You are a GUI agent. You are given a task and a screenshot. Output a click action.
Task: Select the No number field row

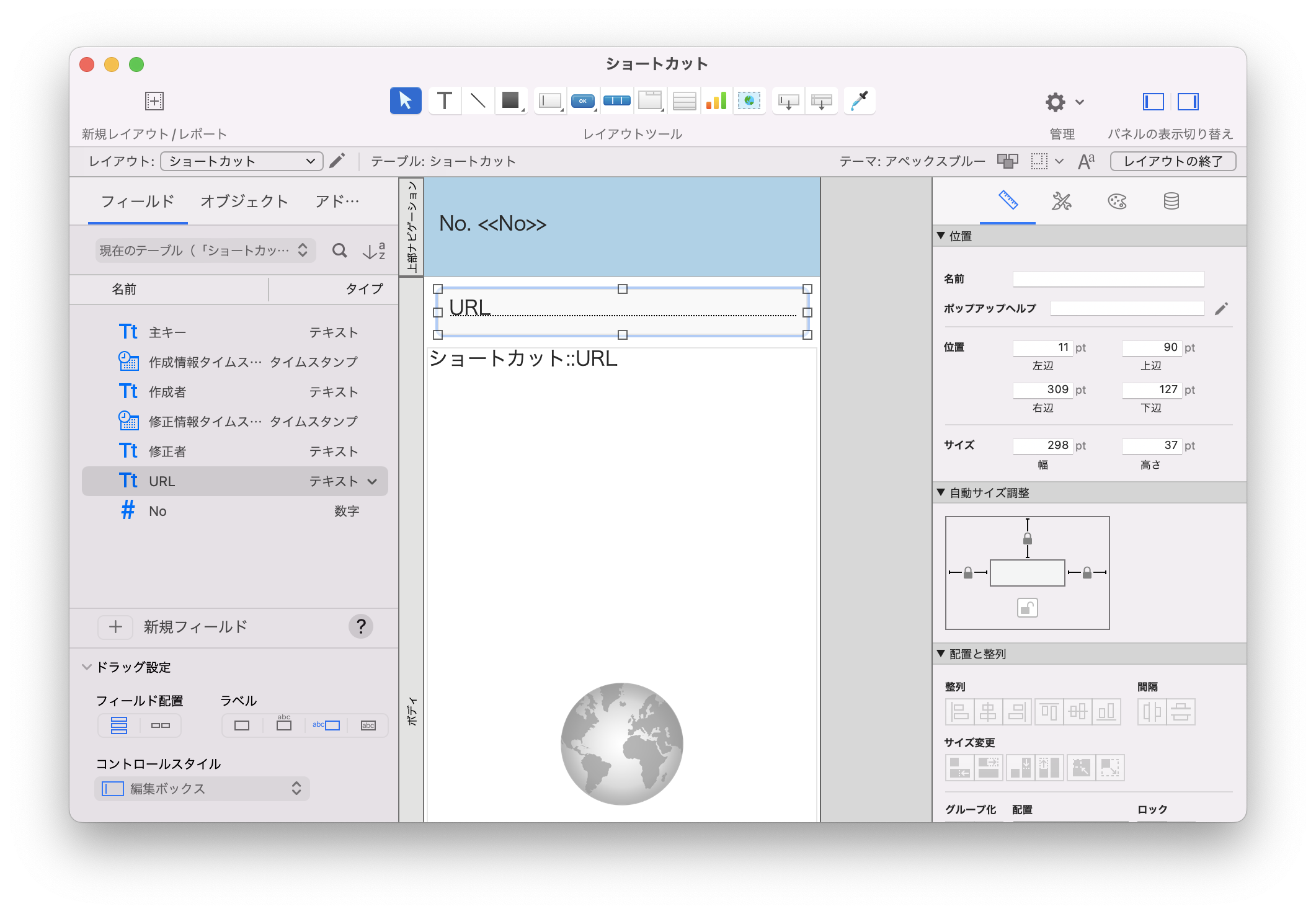tap(235, 511)
